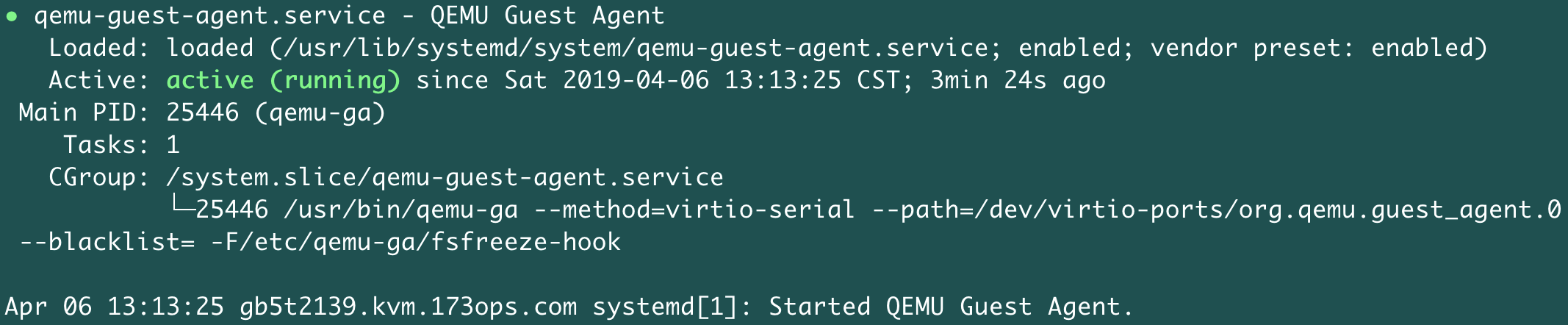Click the --path=/dev/virtio-ports device argument
The height and width of the screenshot is (325, 1568).
(x=1216, y=210)
